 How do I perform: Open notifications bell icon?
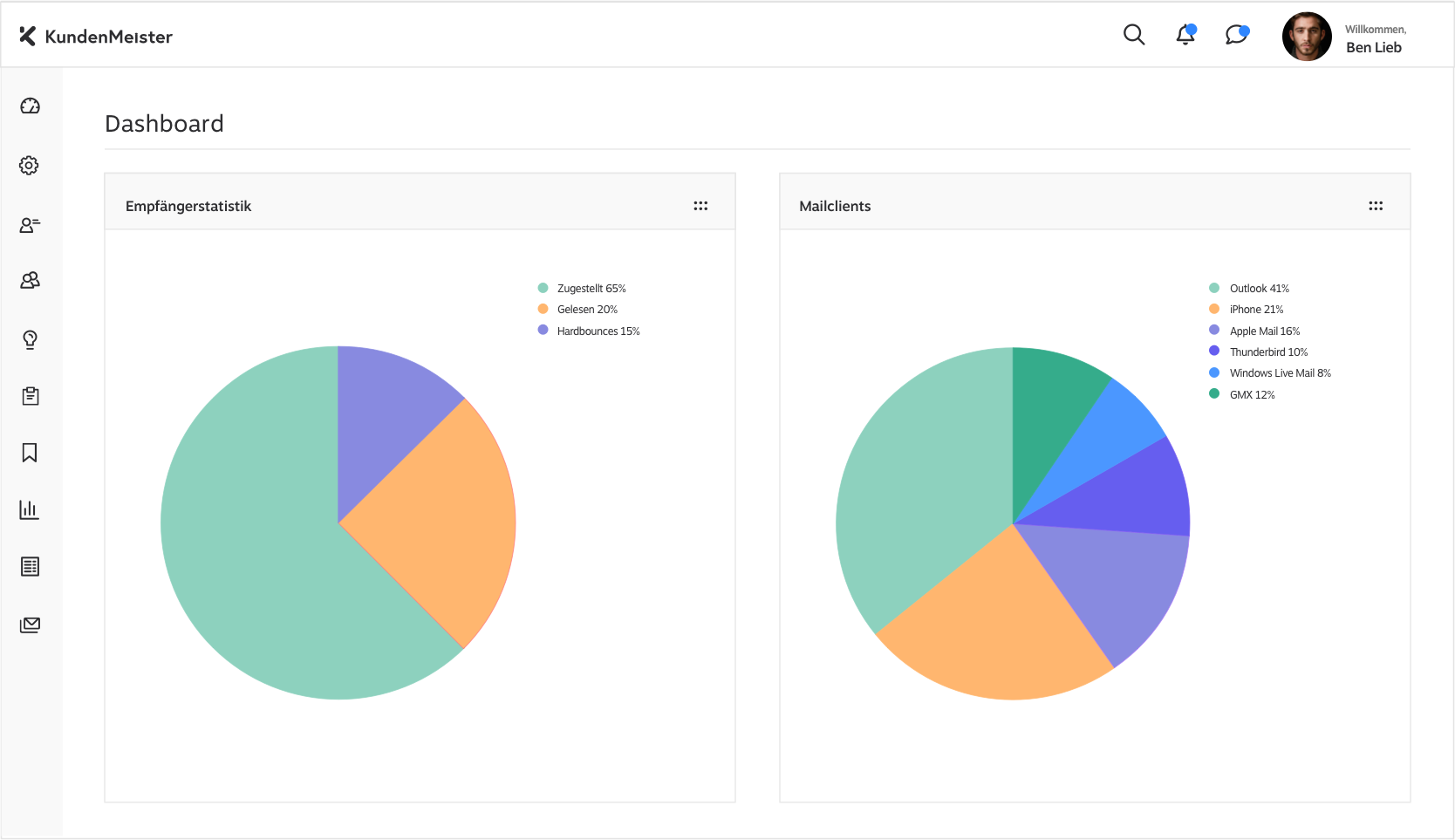tap(1185, 35)
